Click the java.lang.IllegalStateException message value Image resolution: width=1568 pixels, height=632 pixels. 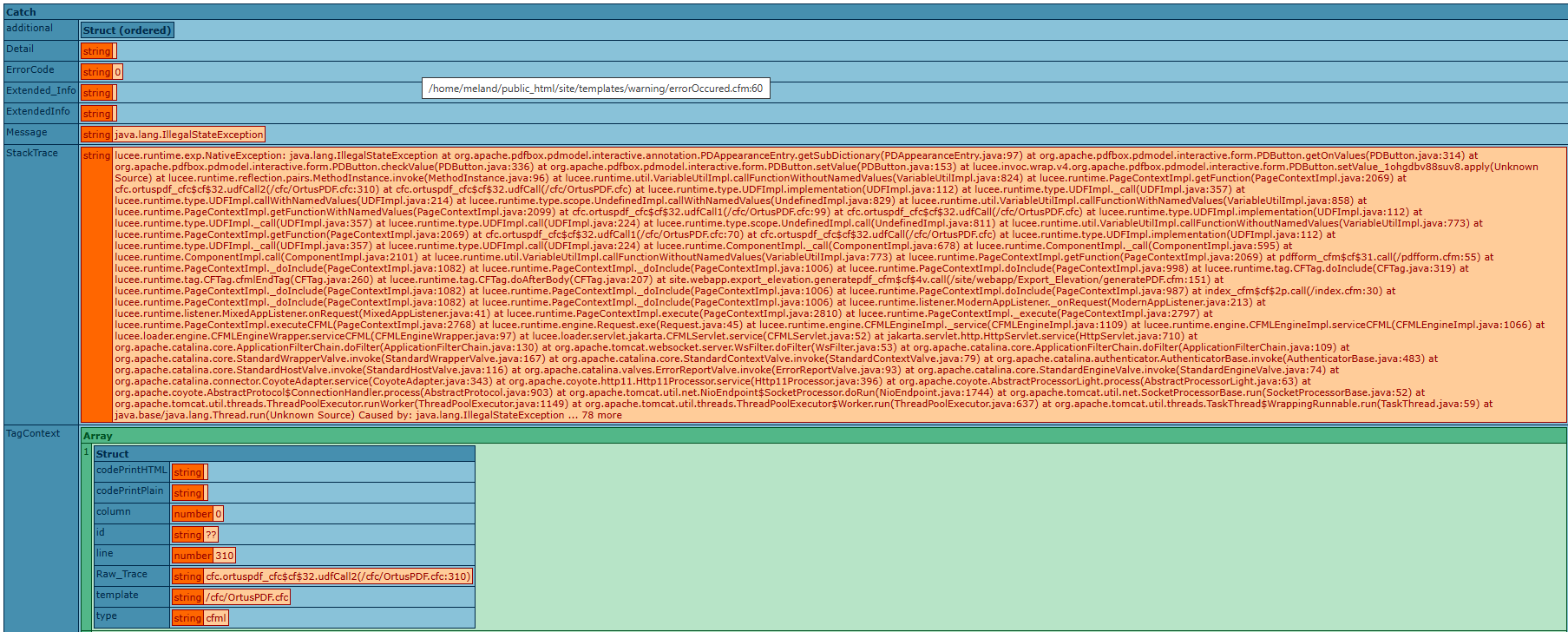click(x=188, y=135)
